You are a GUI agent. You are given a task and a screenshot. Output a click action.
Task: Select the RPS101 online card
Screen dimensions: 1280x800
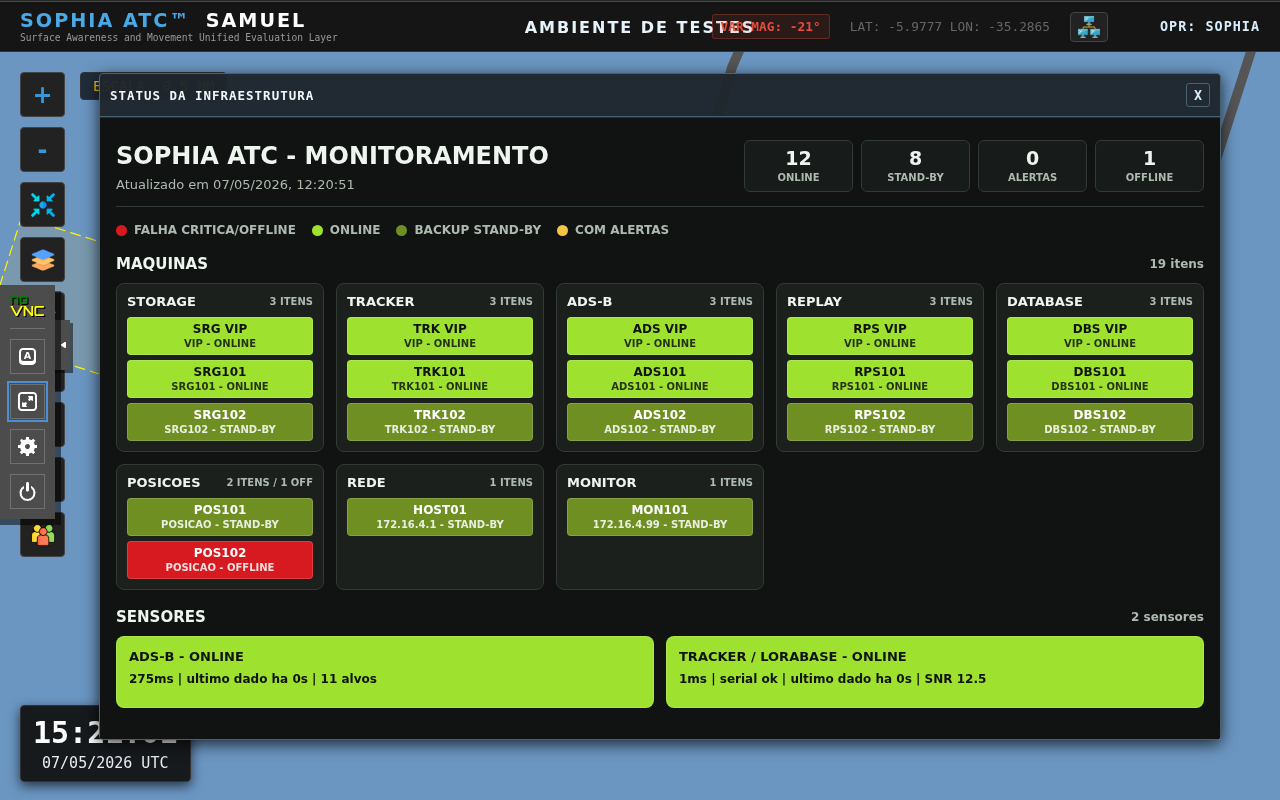click(x=880, y=379)
